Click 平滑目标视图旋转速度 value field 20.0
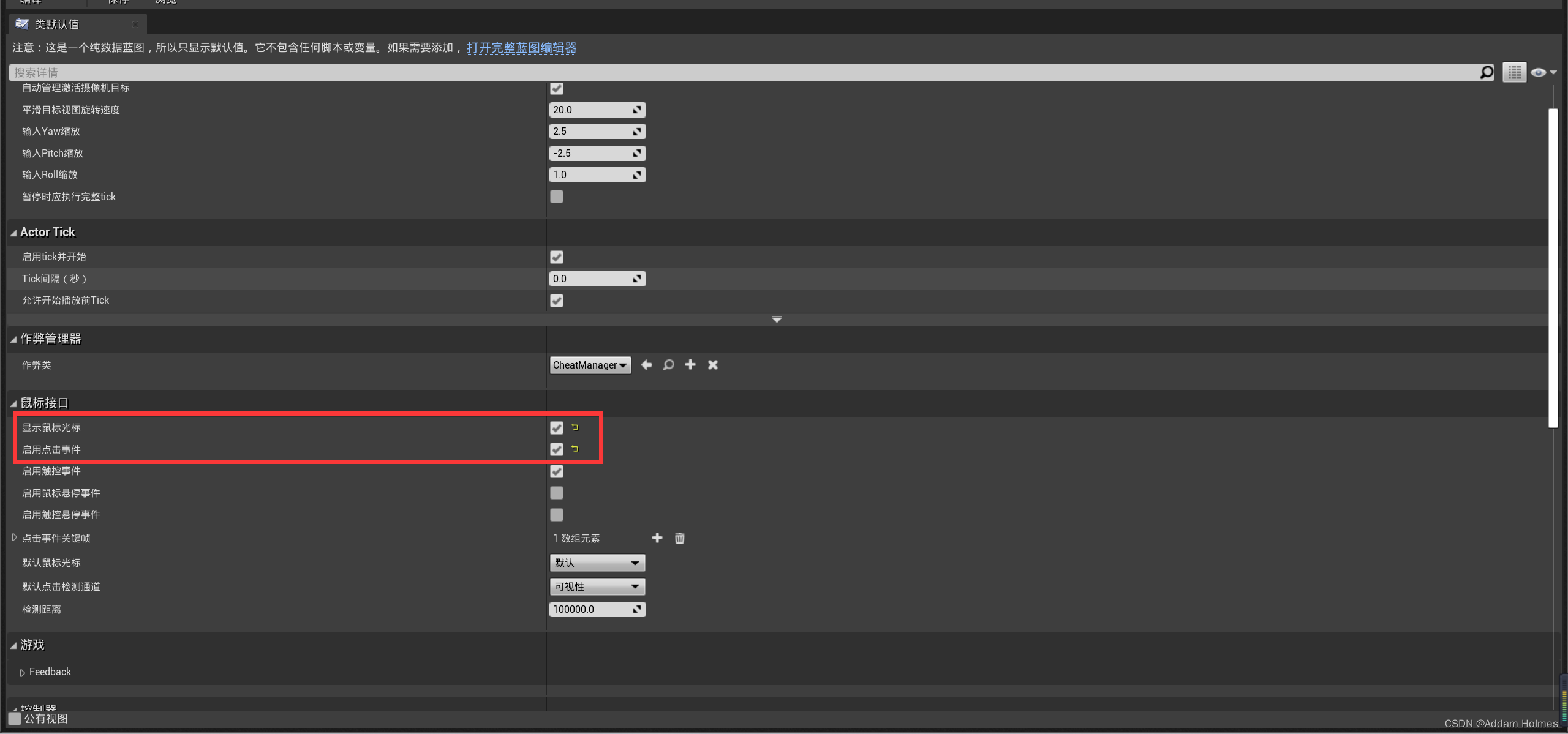This screenshot has height=734, width=1568. coord(597,110)
